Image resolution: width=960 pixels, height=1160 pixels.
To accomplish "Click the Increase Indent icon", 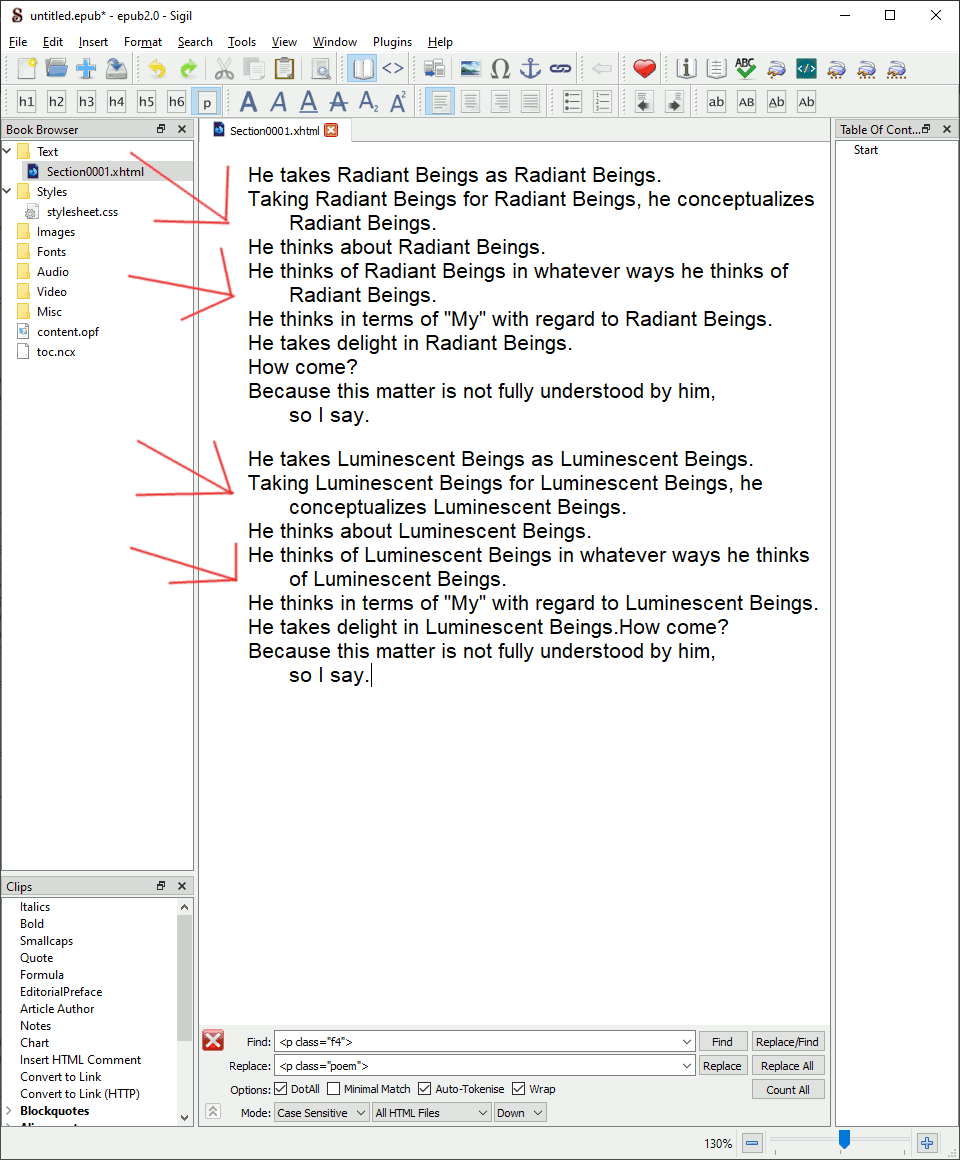I will 675,101.
